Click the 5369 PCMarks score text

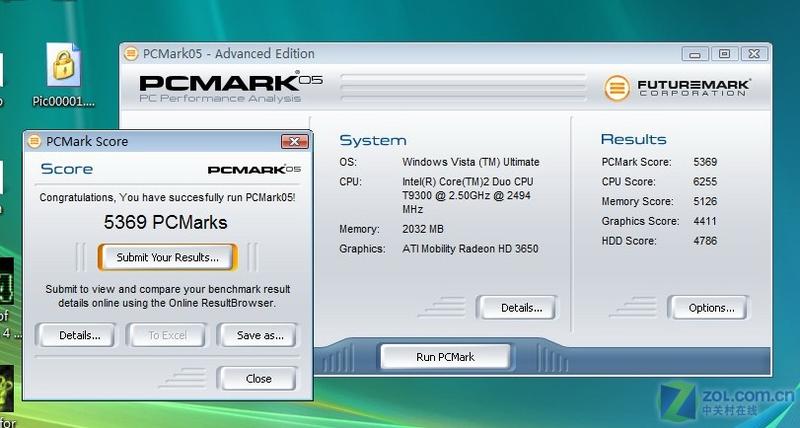pos(165,222)
